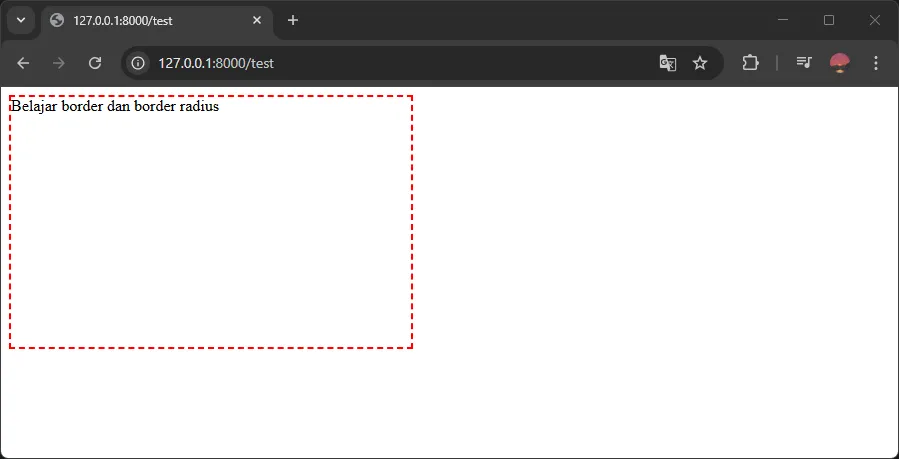The height and width of the screenshot is (459, 899).
Task: Close the 127.0.0.1:8000/test tab
Action: (x=257, y=20)
